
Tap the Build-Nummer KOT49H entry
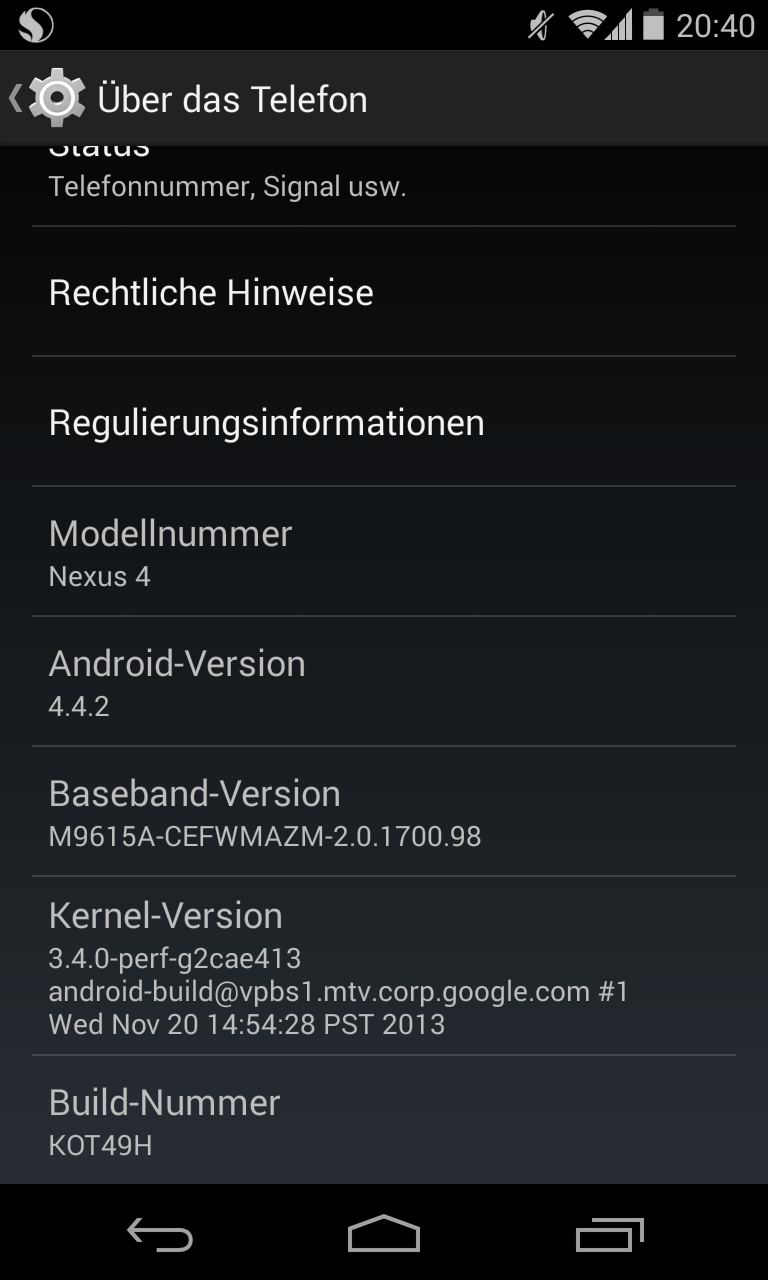[384, 1120]
